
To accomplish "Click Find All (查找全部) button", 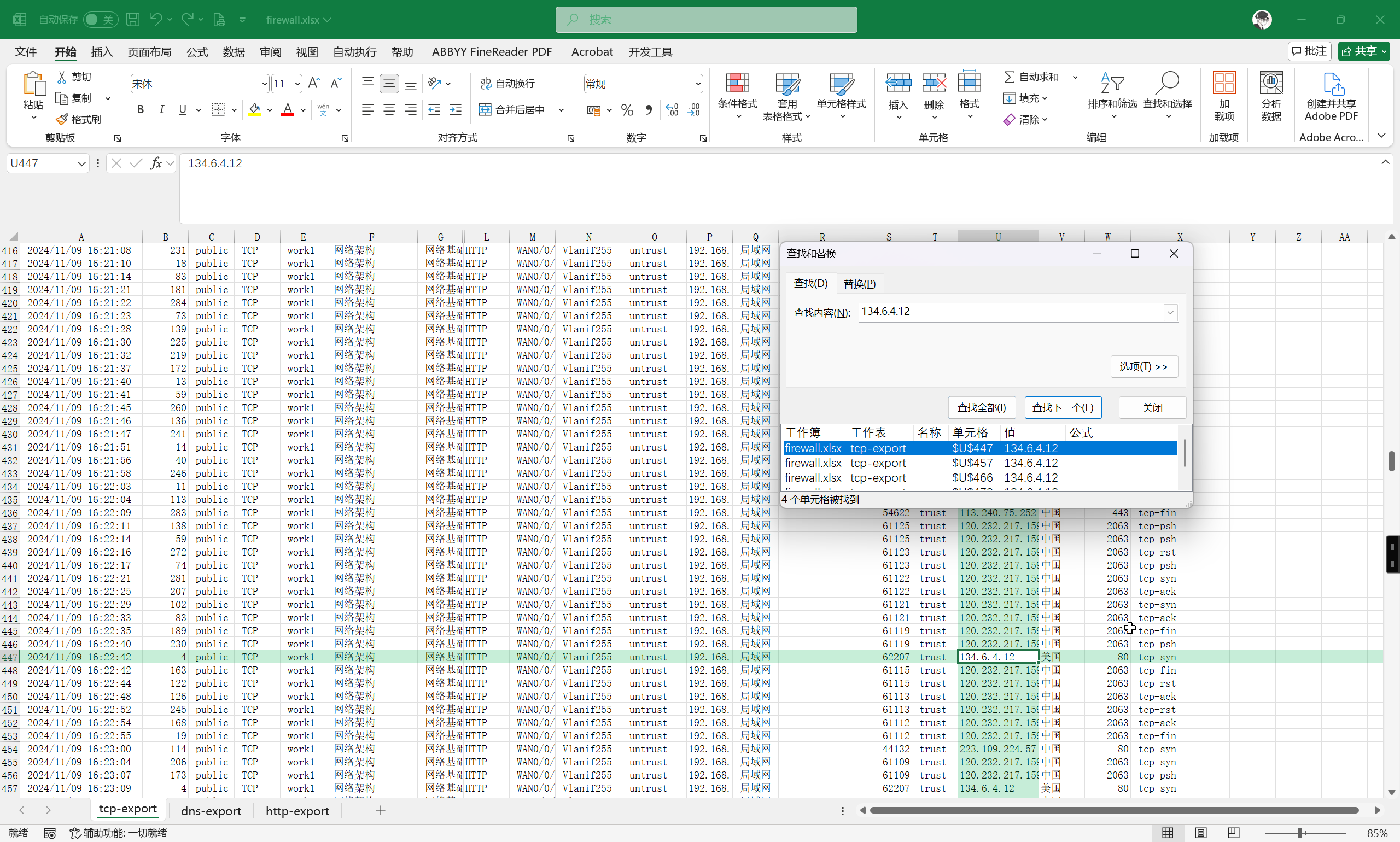I will 981,407.
